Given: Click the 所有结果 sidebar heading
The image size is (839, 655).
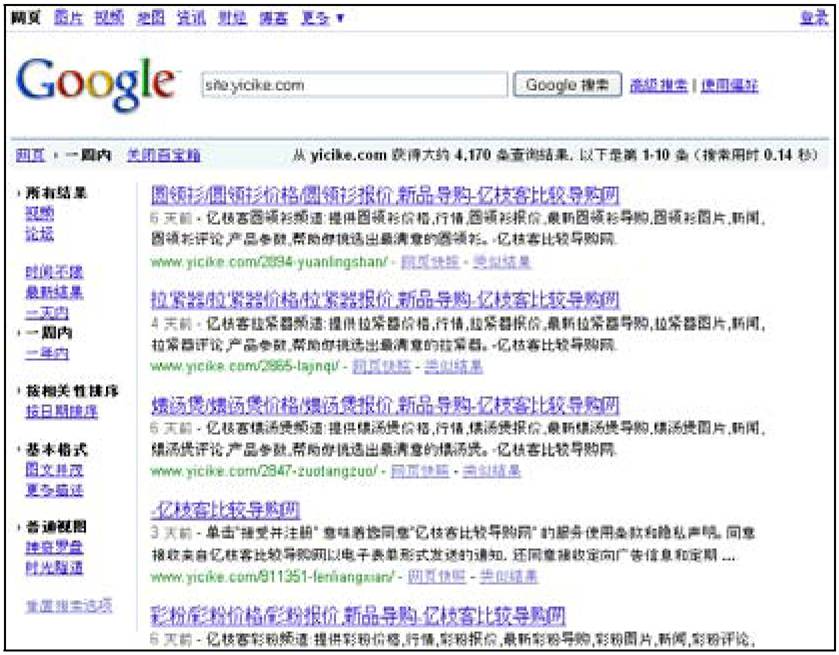Looking at the screenshot, I should 56,193.
